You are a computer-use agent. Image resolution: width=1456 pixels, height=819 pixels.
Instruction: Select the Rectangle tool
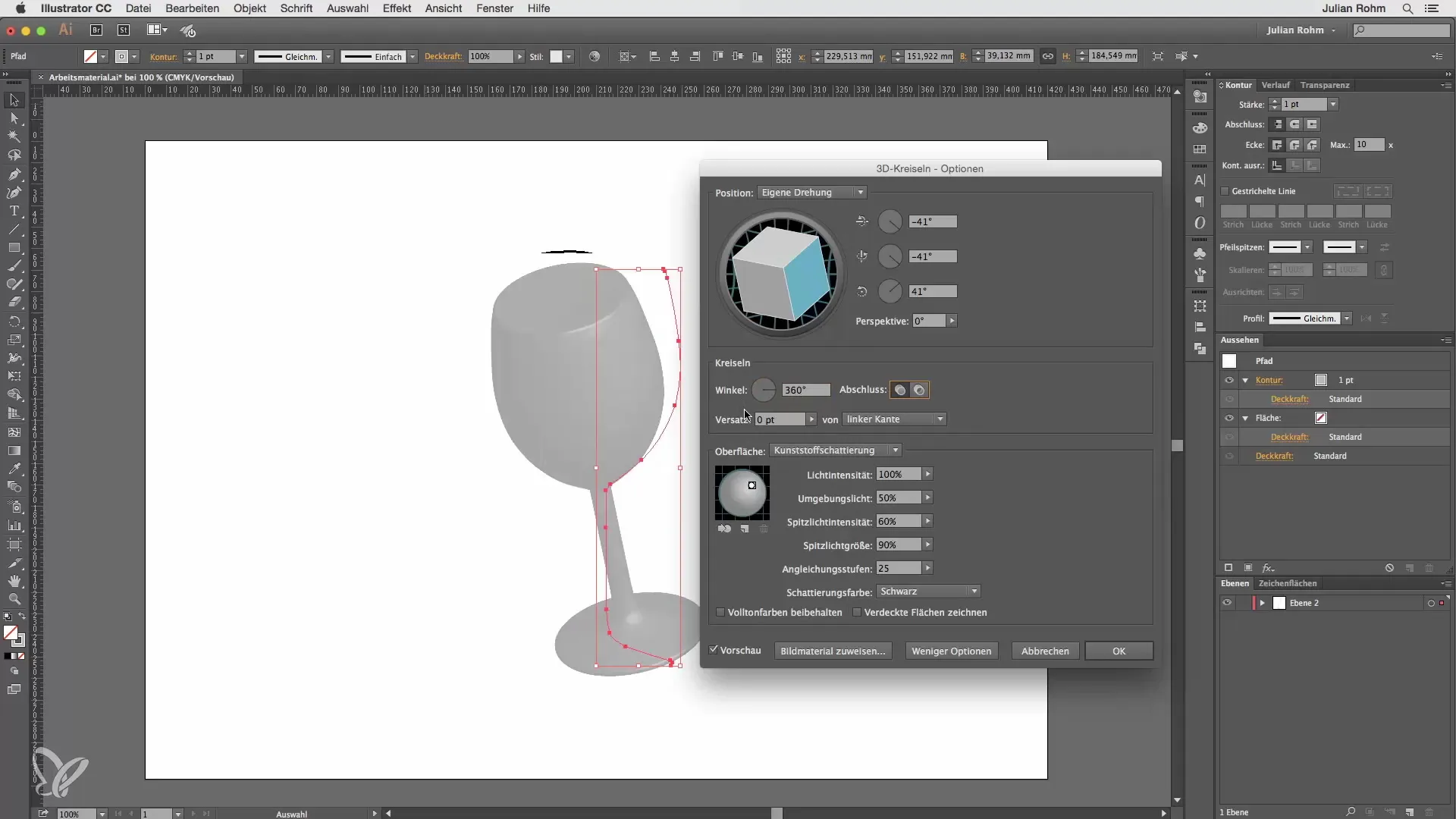coord(14,248)
